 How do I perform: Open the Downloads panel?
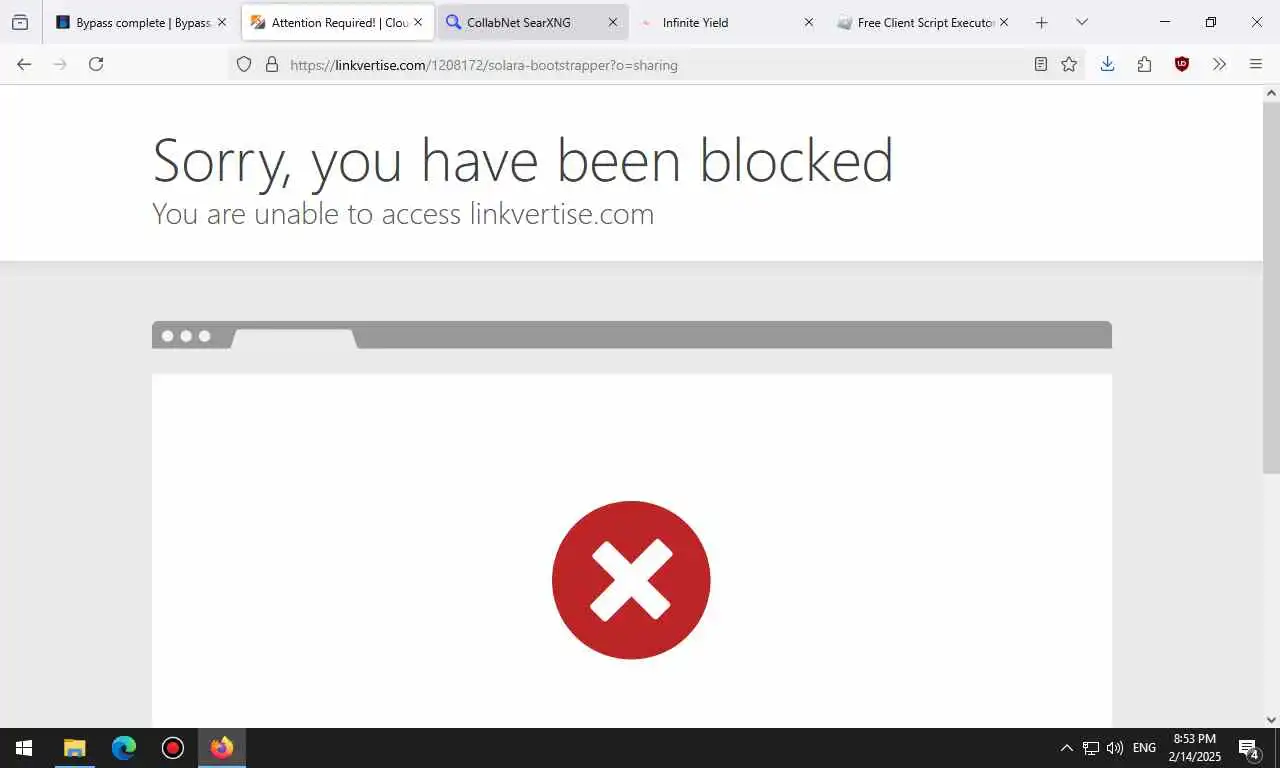[1107, 64]
